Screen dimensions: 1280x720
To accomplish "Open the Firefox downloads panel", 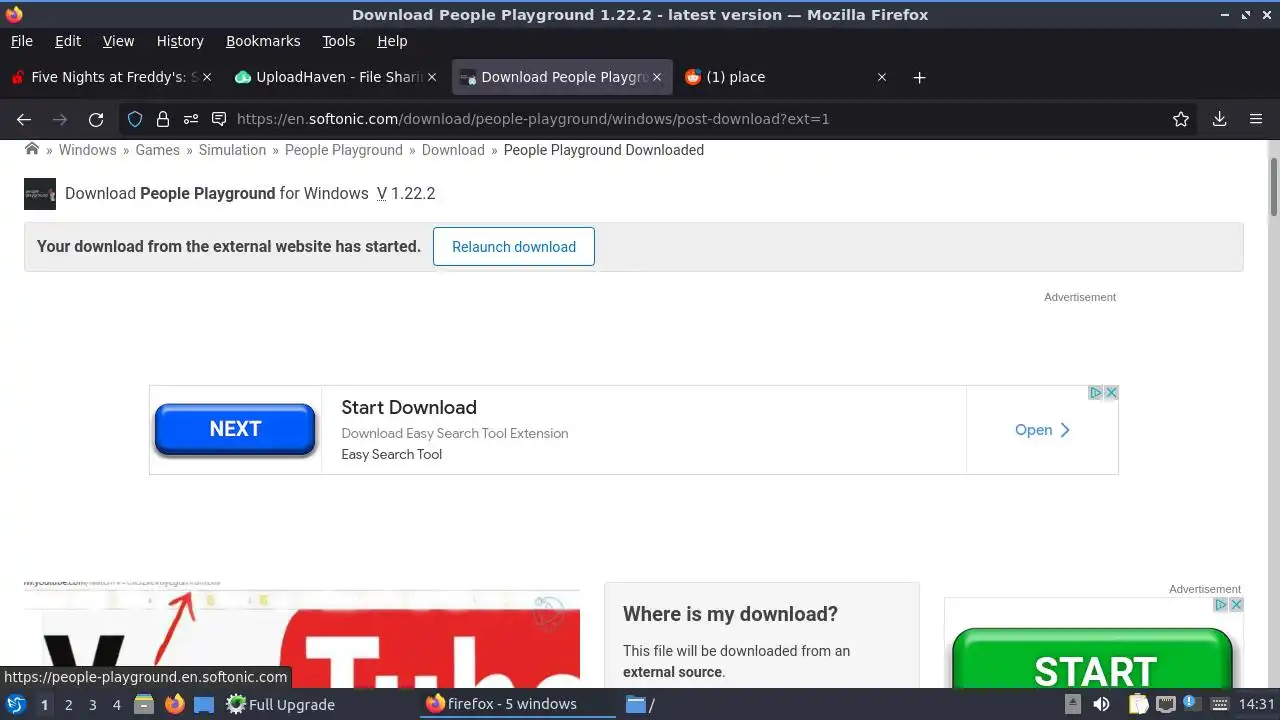I will (1219, 119).
